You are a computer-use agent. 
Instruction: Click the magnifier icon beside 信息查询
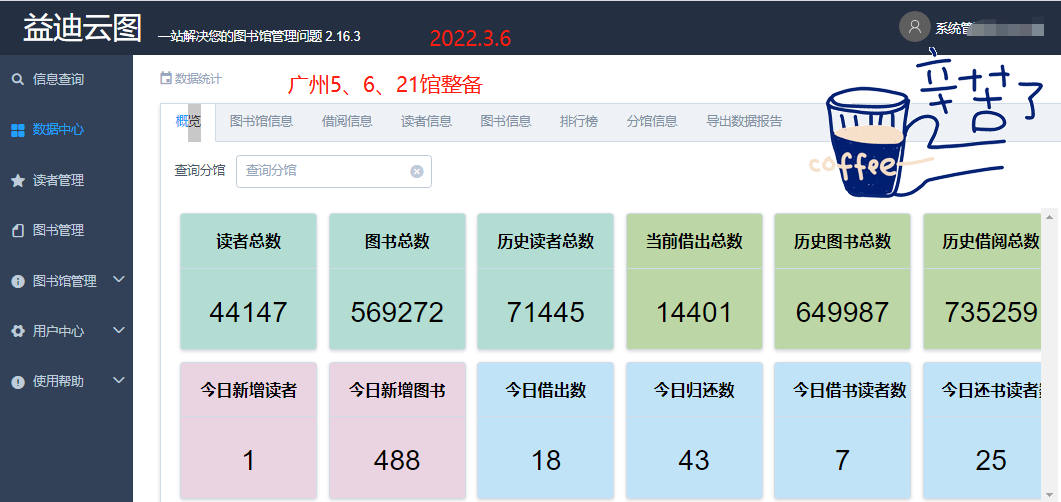tap(18, 79)
